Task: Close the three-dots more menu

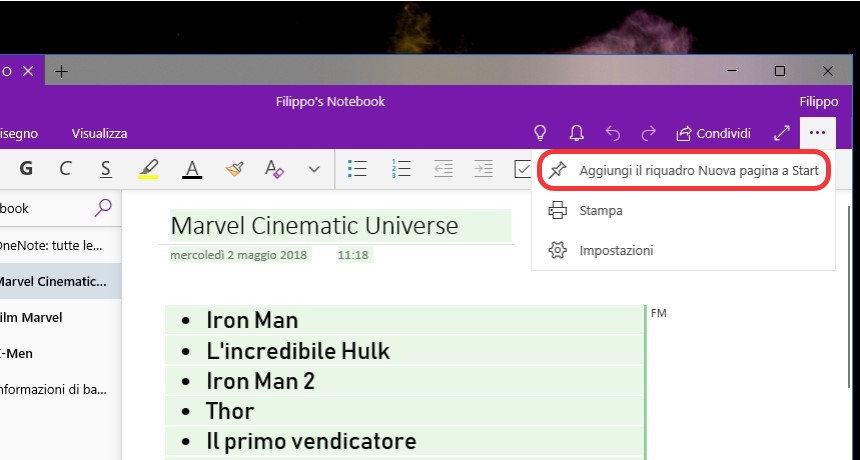Action: click(x=817, y=133)
